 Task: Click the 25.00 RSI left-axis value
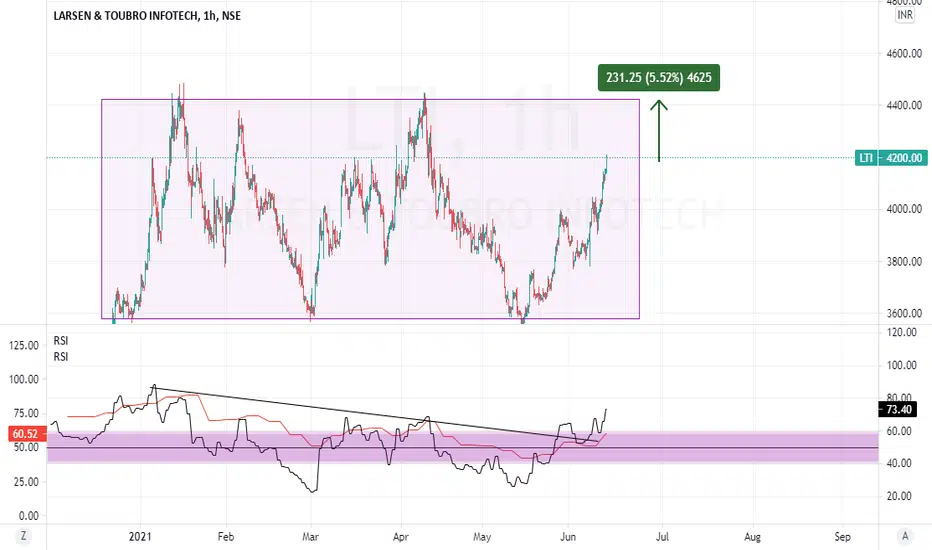[26, 482]
